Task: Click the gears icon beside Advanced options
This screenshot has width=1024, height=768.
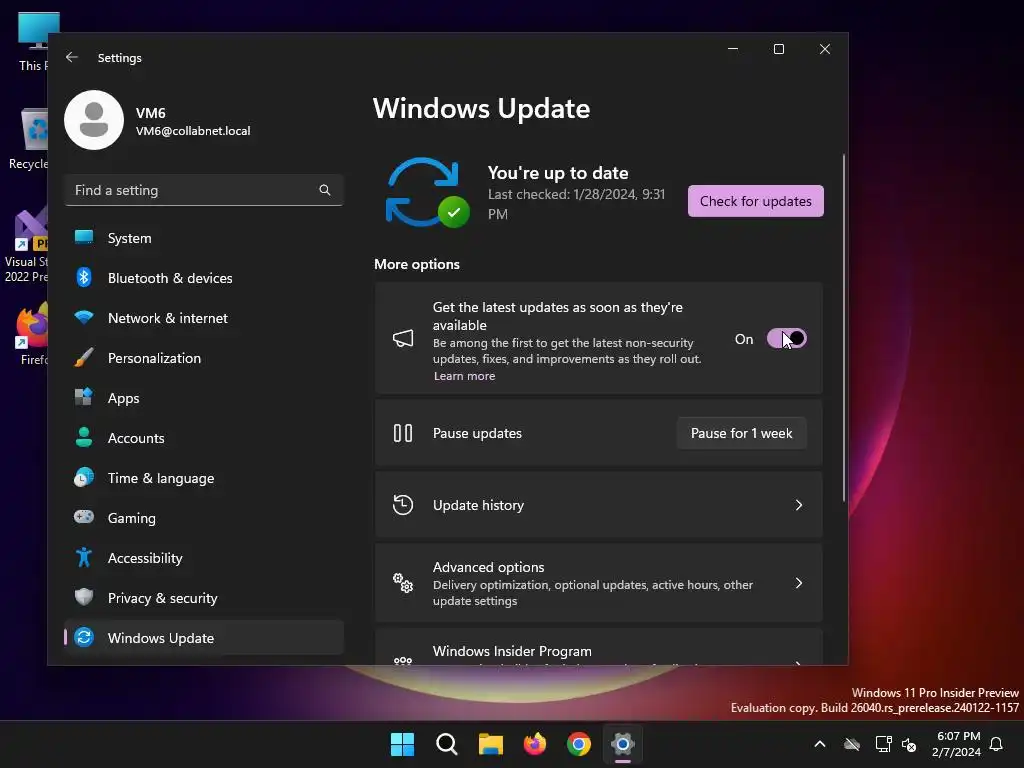Action: tap(403, 583)
